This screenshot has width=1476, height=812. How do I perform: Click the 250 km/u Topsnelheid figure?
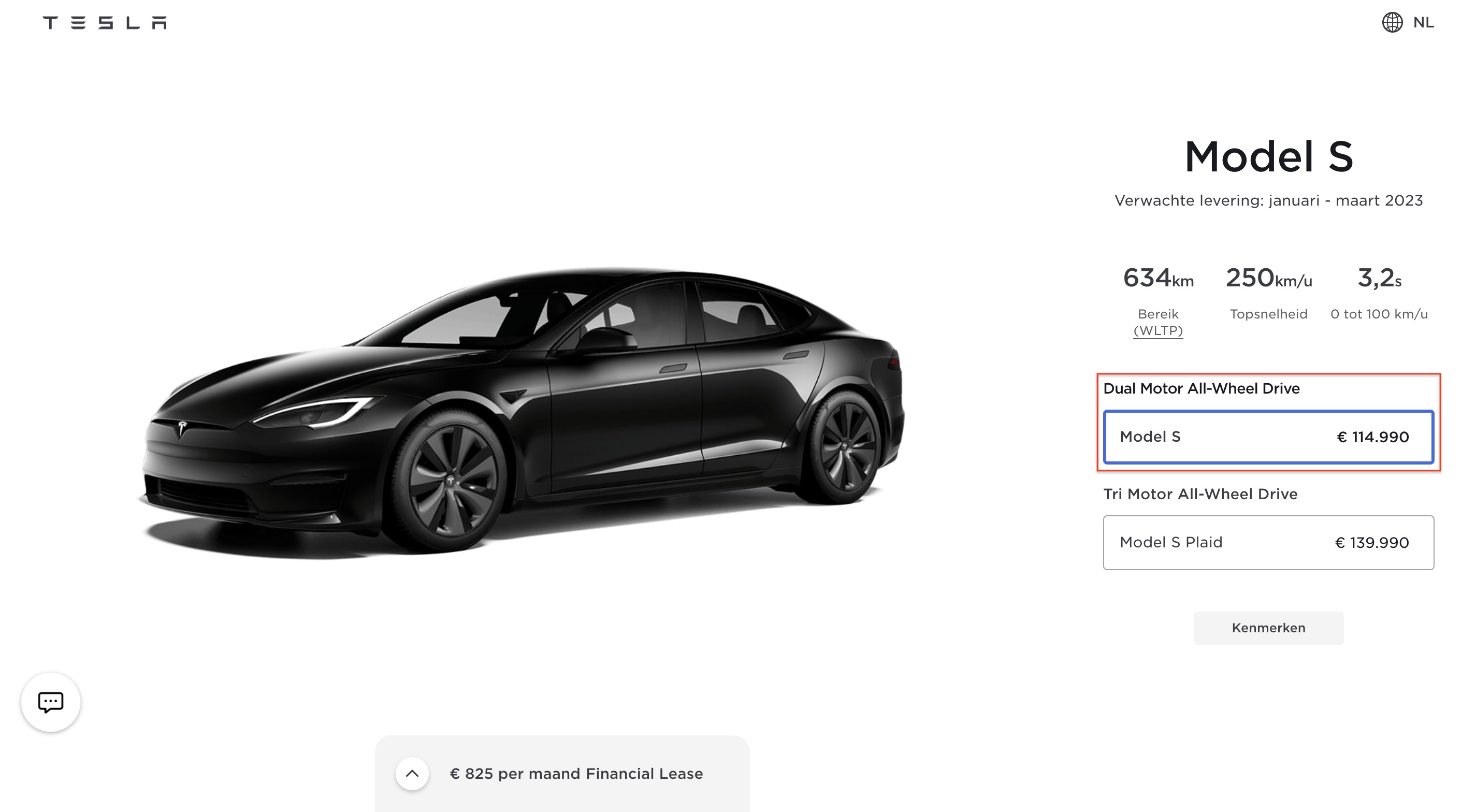1268,279
